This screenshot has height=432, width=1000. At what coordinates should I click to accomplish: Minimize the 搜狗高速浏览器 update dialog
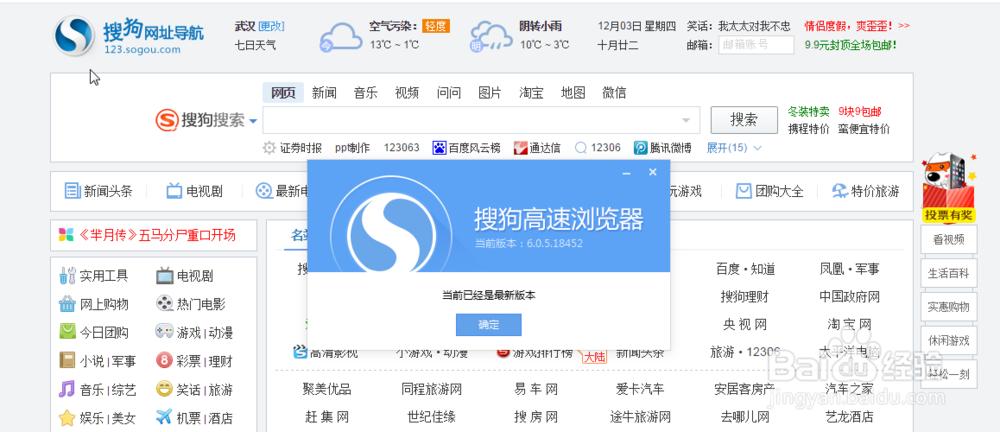pyautogui.click(x=626, y=173)
